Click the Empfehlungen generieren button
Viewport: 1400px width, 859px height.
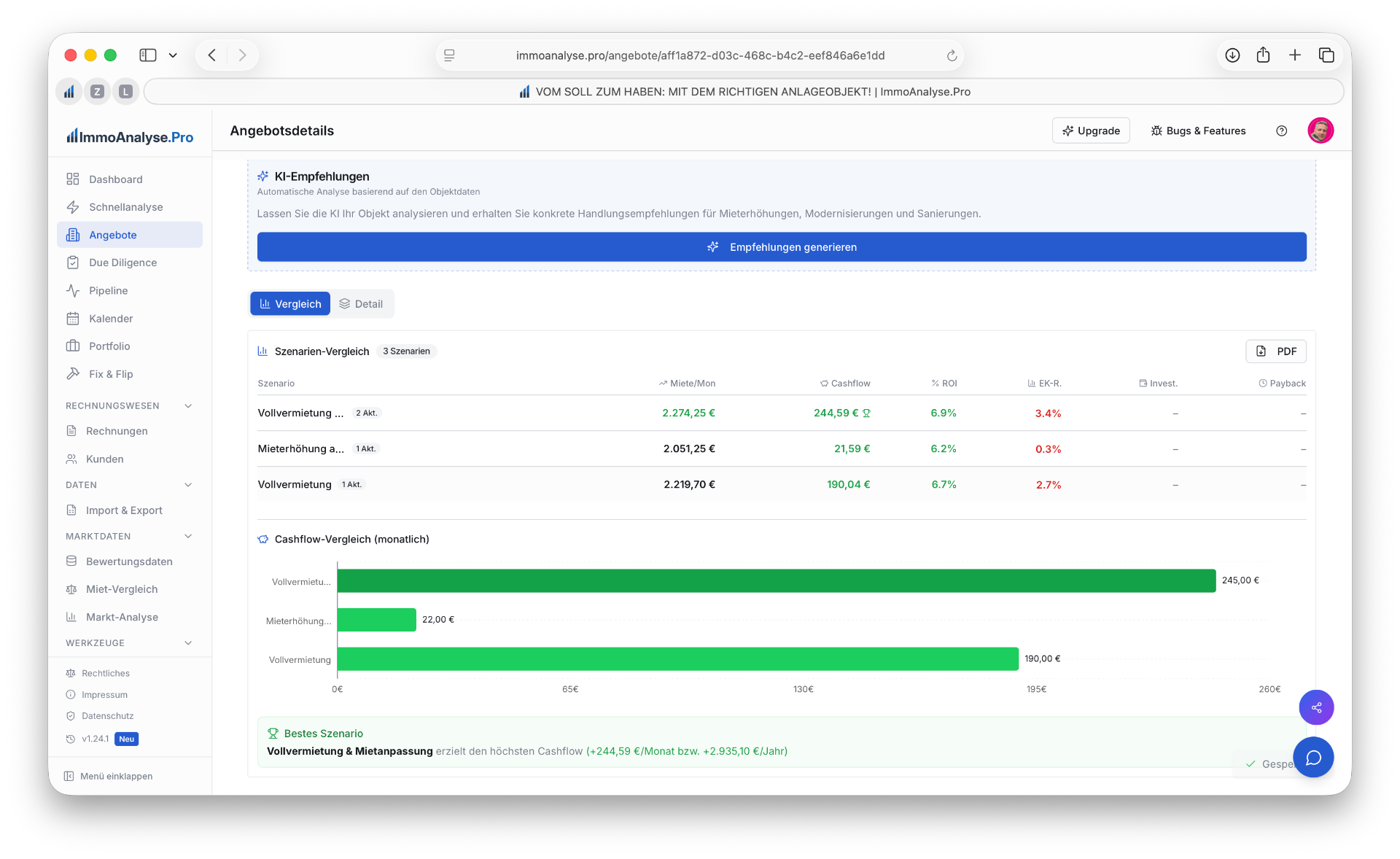click(782, 247)
